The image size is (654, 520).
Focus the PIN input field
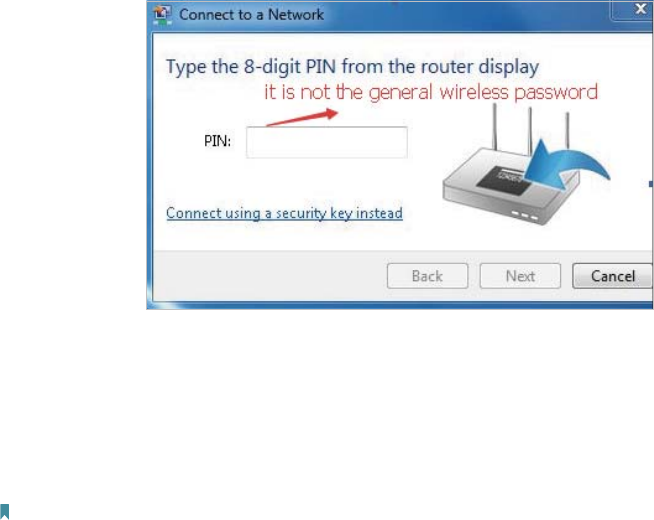coord(327,142)
